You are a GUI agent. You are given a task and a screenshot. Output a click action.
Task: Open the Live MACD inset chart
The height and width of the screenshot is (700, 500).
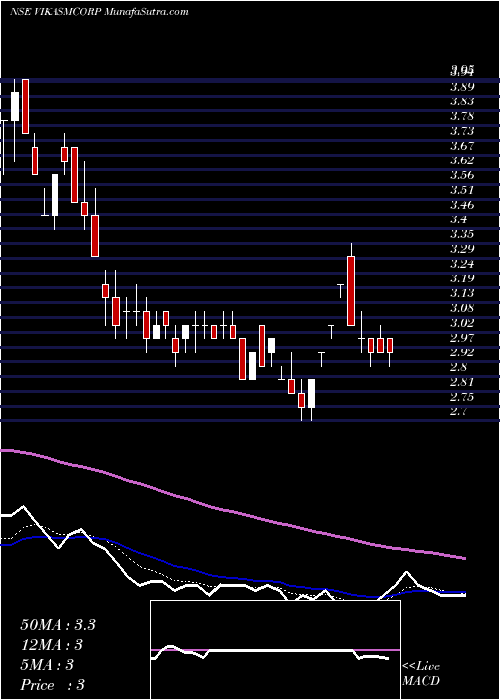(275, 650)
